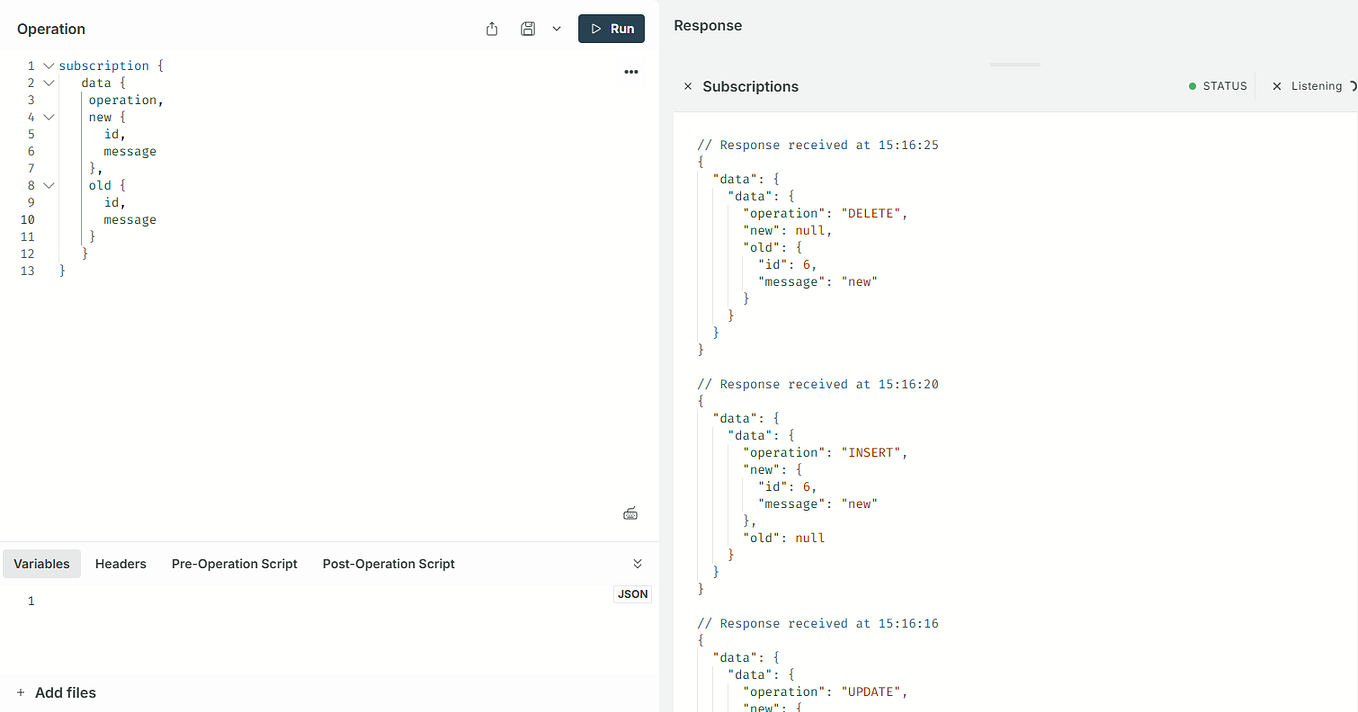Save the operation using the floppy disk icon
The width and height of the screenshot is (1358, 712).
click(527, 28)
